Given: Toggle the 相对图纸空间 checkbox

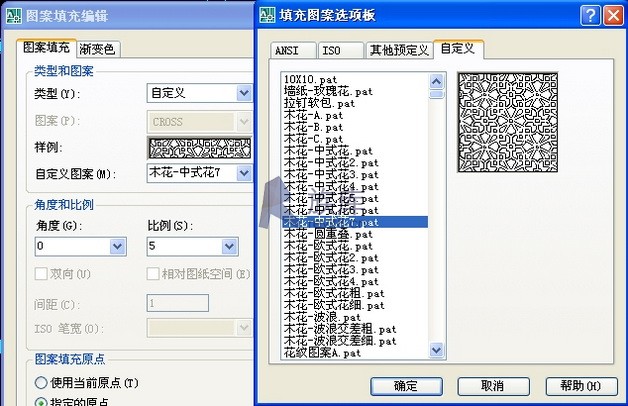Looking at the screenshot, I should (x=153, y=274).
